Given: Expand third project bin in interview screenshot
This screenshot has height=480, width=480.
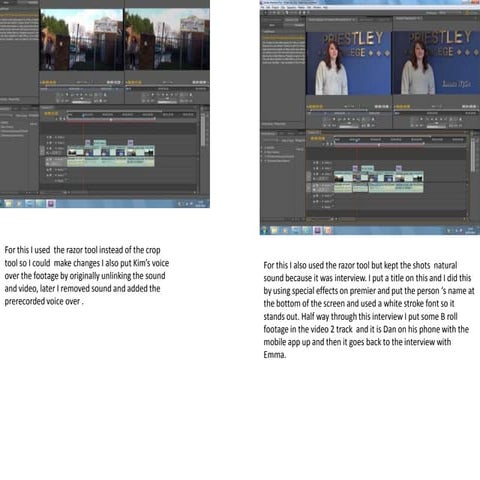Looking at the screenshot, I should (x=262, y=156).
